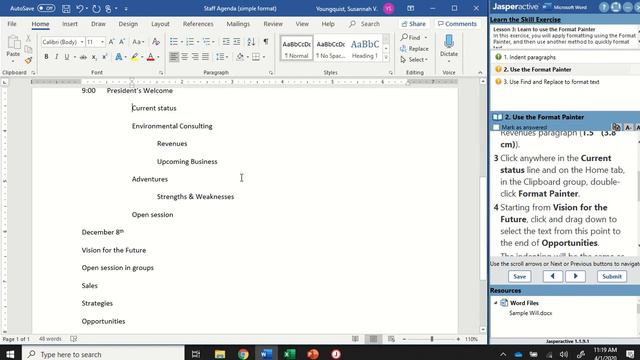Click the Windows Start button
The image size is (640, 360).
click(x=10, y=354)
